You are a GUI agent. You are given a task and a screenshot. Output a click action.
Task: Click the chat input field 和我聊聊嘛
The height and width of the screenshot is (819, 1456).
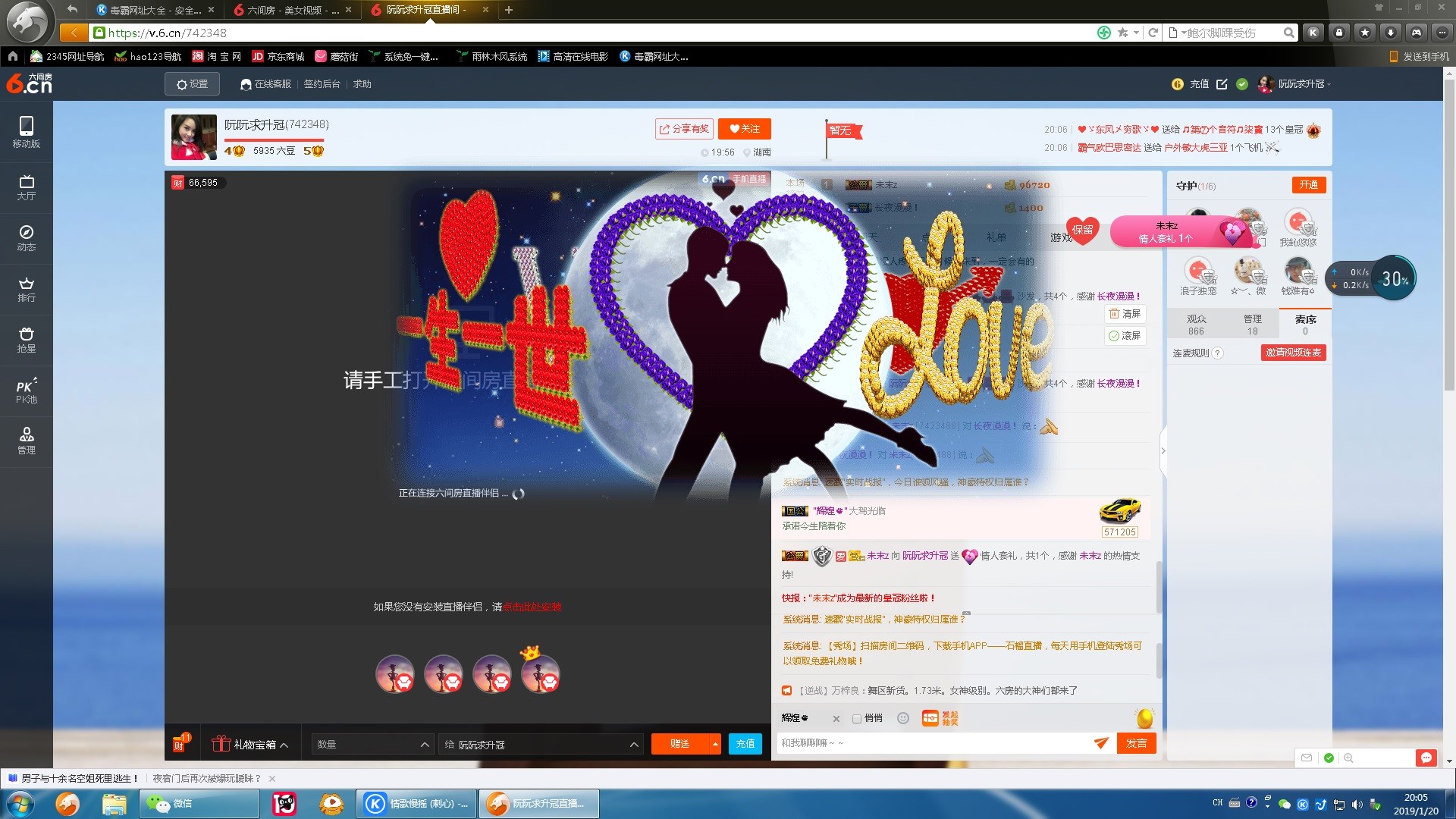934,743
